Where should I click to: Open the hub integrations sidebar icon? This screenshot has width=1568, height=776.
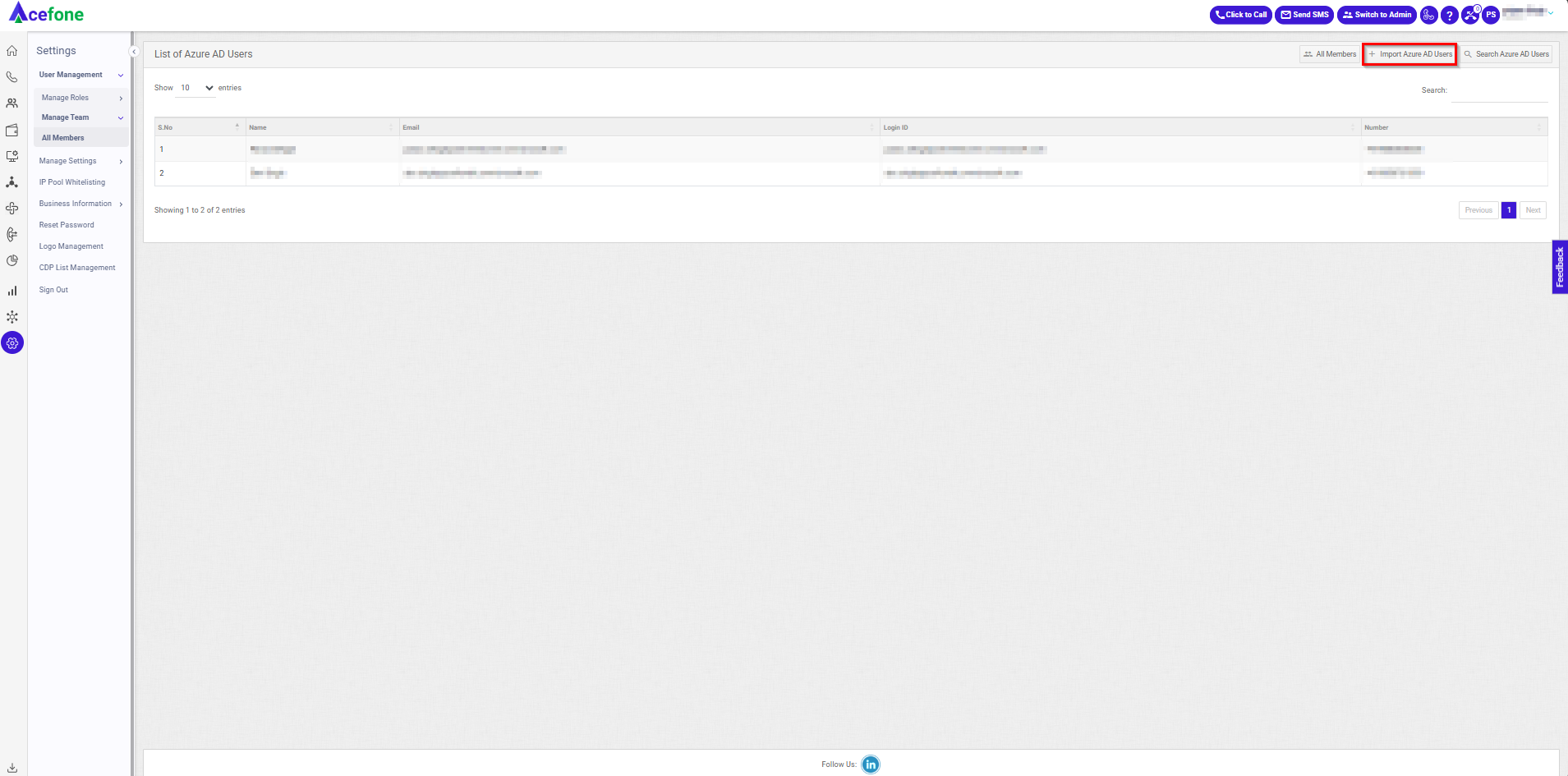(x=12, y=317)
